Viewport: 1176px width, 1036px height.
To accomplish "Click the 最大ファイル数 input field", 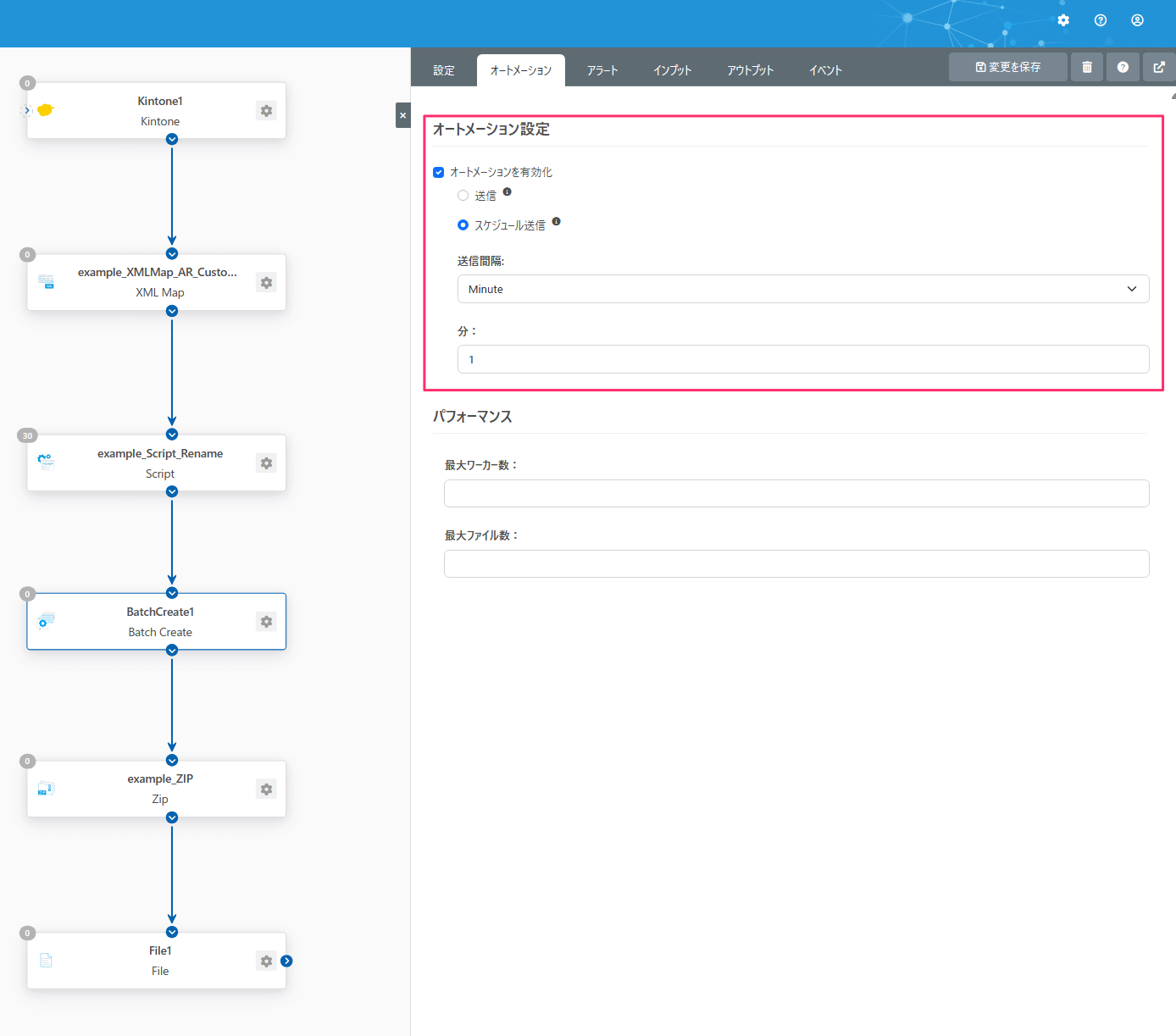I will coord(796,563).
